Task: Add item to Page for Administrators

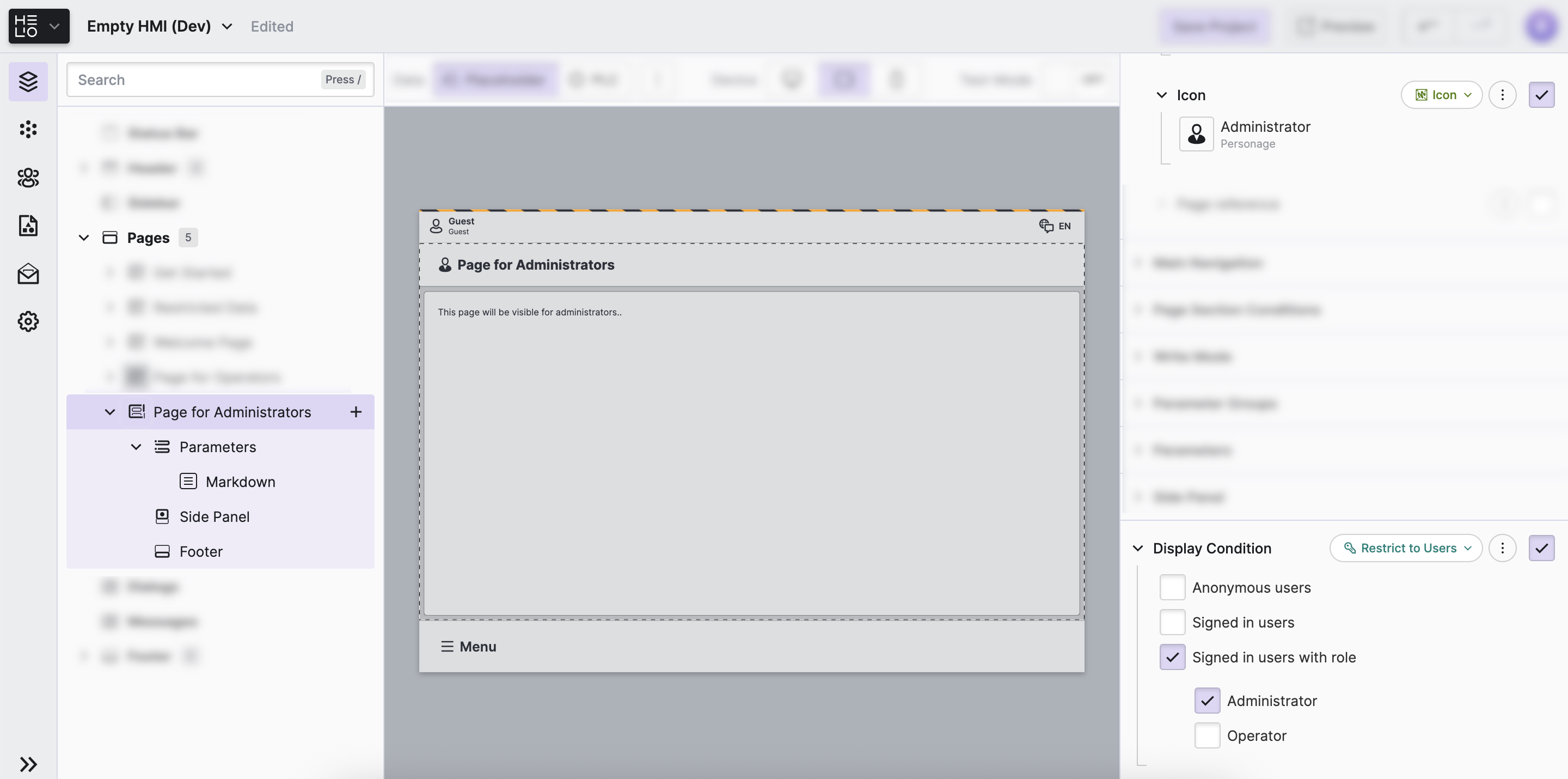Action: (356, 412)
